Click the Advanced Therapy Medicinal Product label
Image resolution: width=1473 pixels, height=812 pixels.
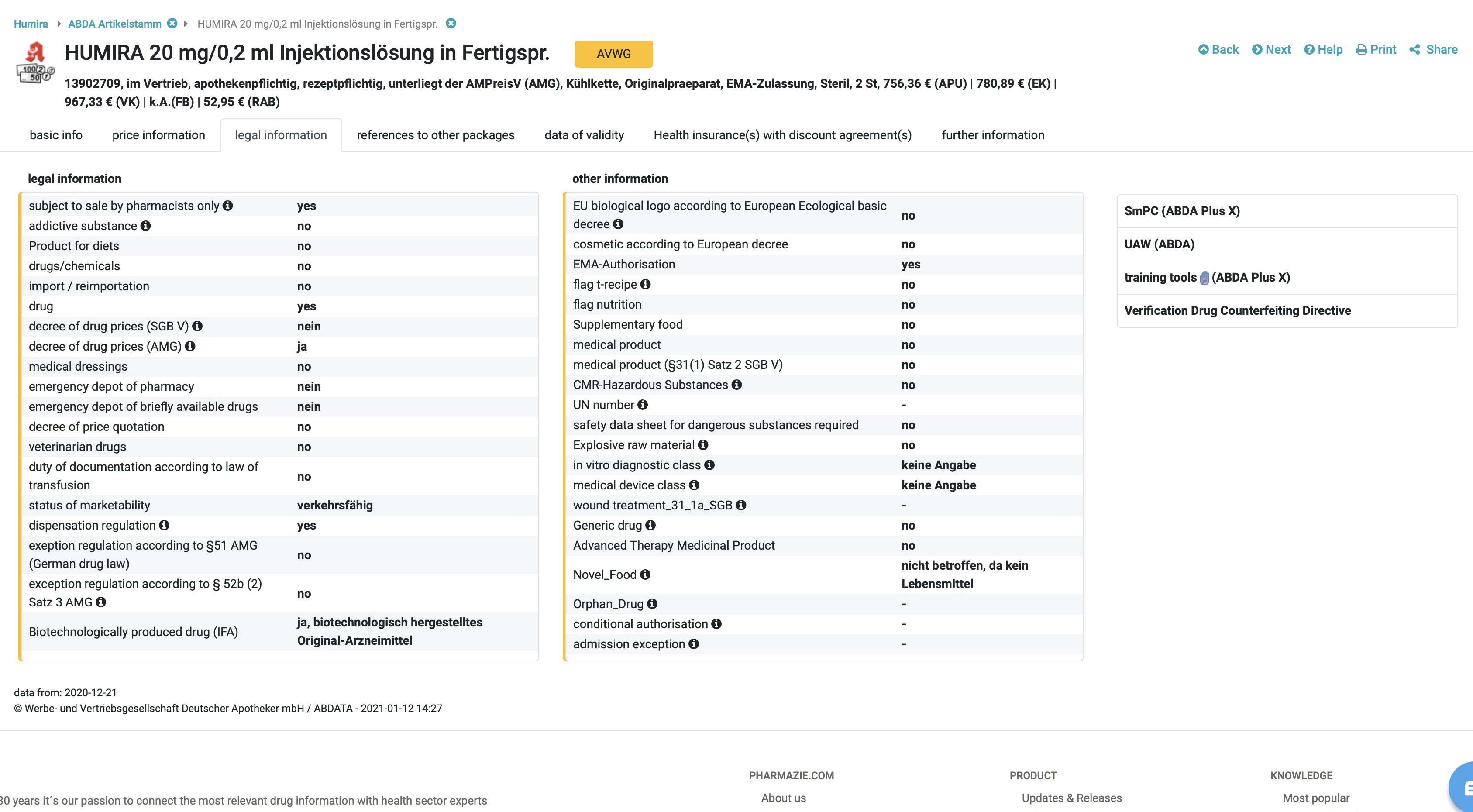pyautogui.click(x=674, y=546)
